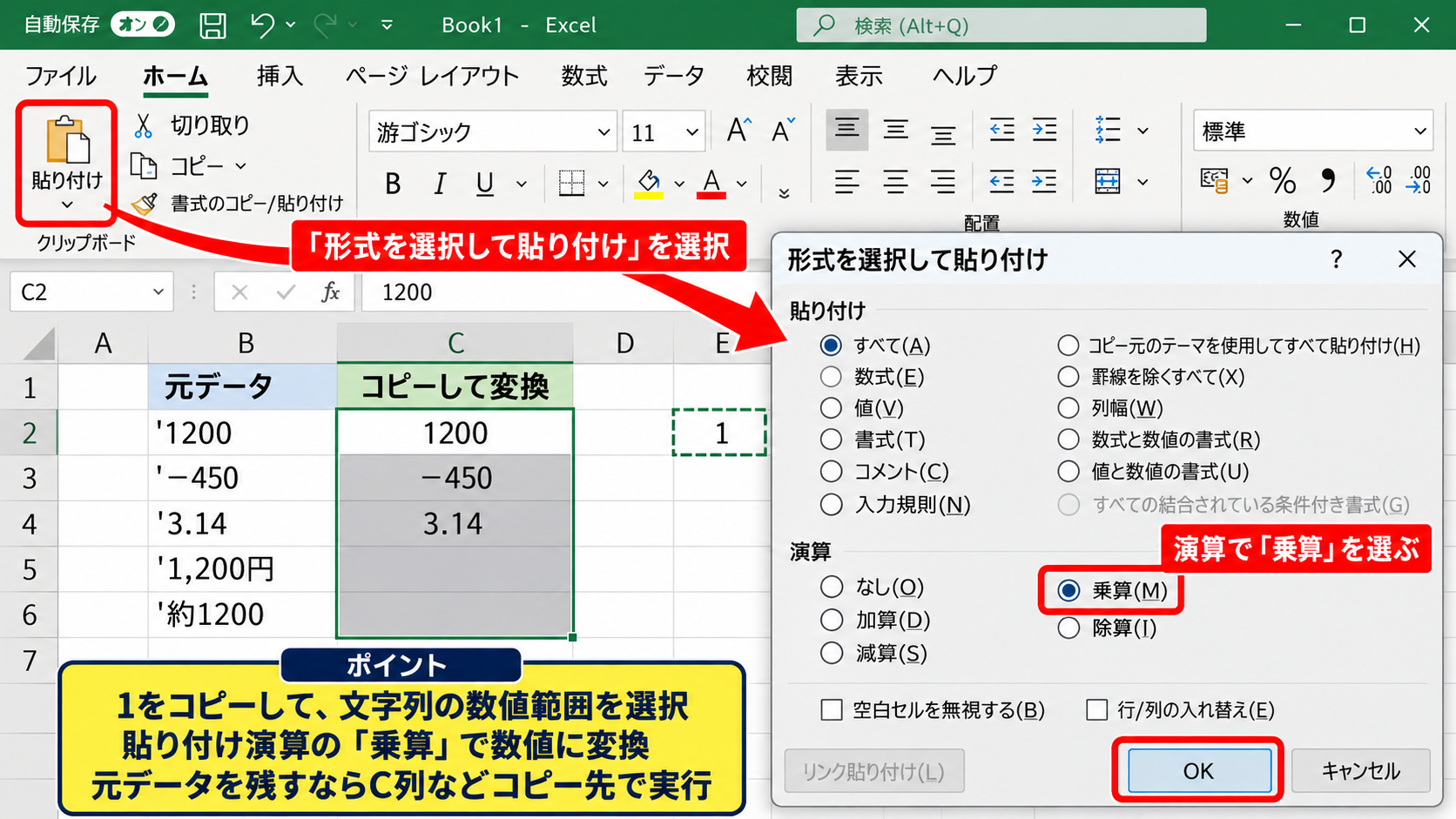The image size is (1456, 819).
Task: Click the キャンセル button
Action: click(1361, 771)
